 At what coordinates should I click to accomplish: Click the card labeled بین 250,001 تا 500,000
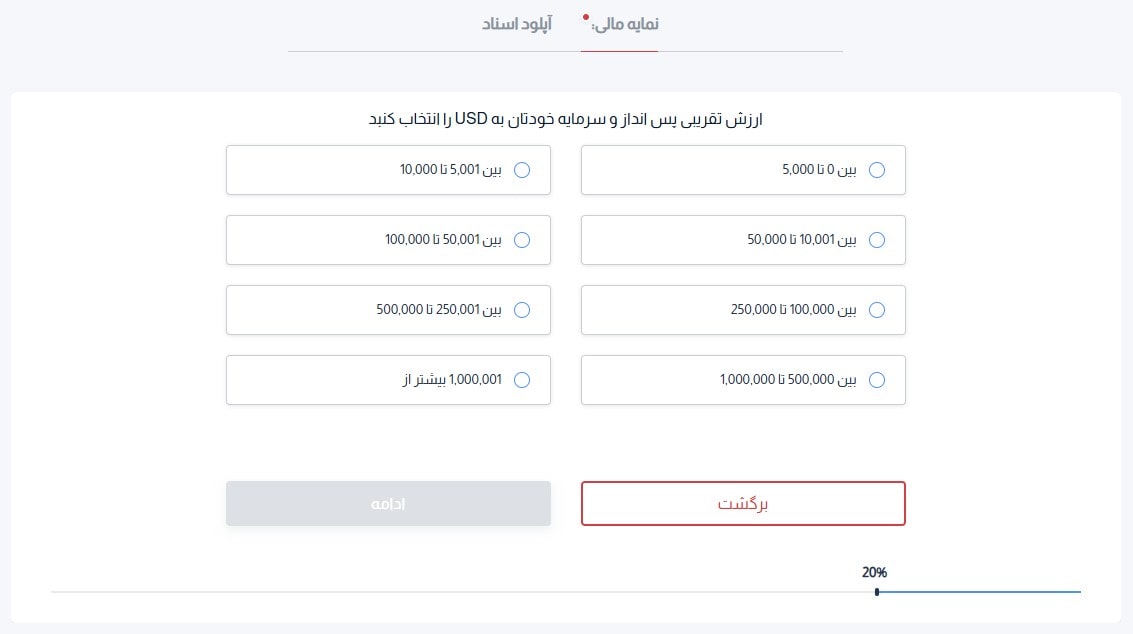click(x=389, y=310)
